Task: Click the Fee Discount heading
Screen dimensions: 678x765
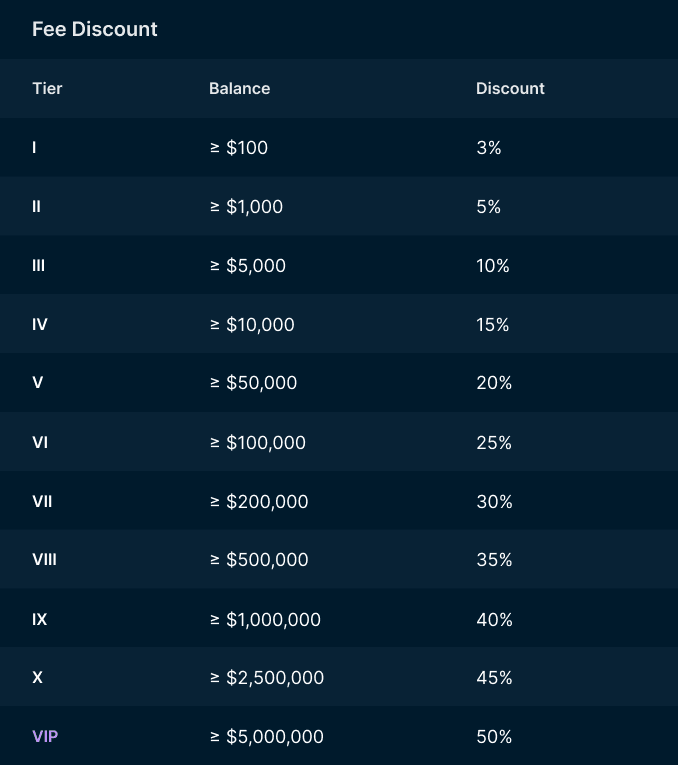Action: [x=95, y=29]
